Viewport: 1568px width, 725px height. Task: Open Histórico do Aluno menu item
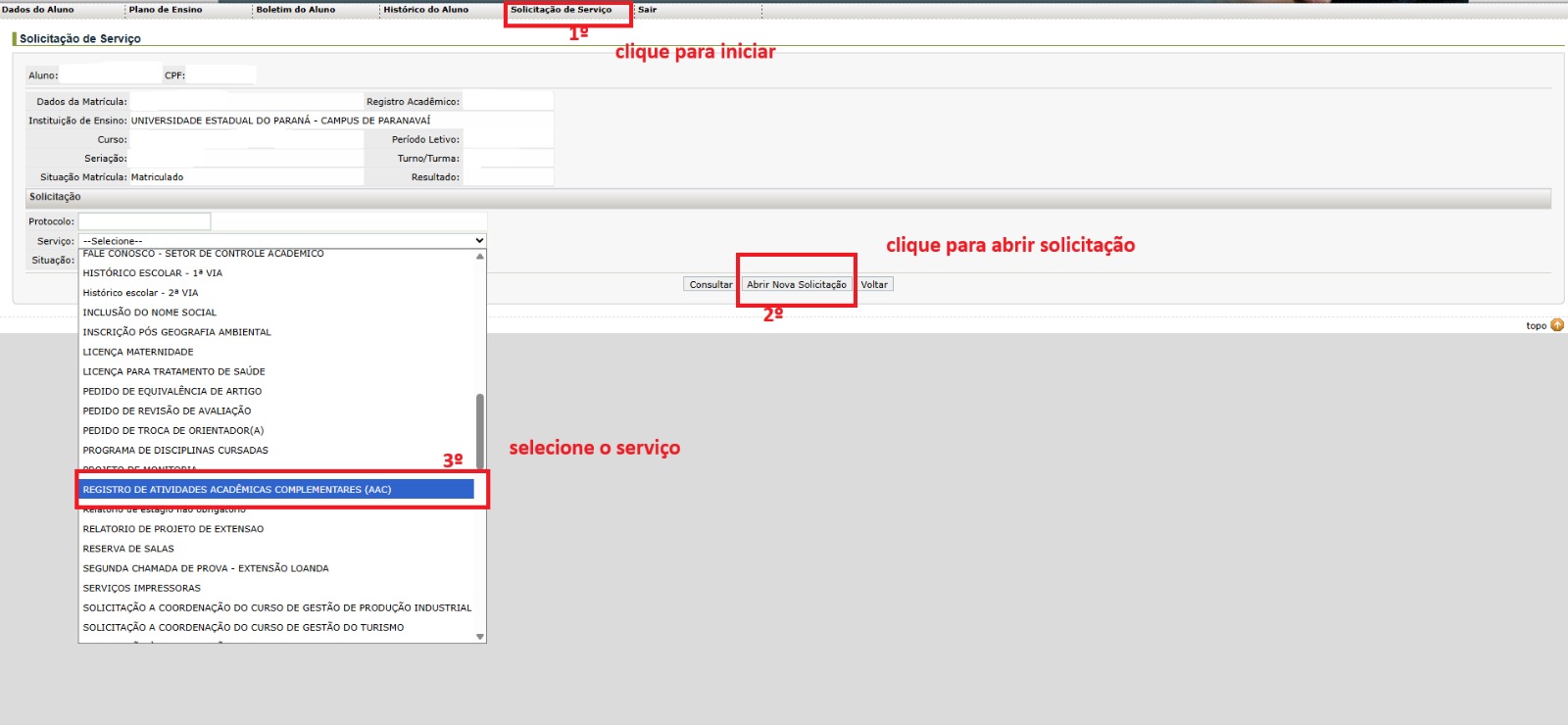coord(425,10)
